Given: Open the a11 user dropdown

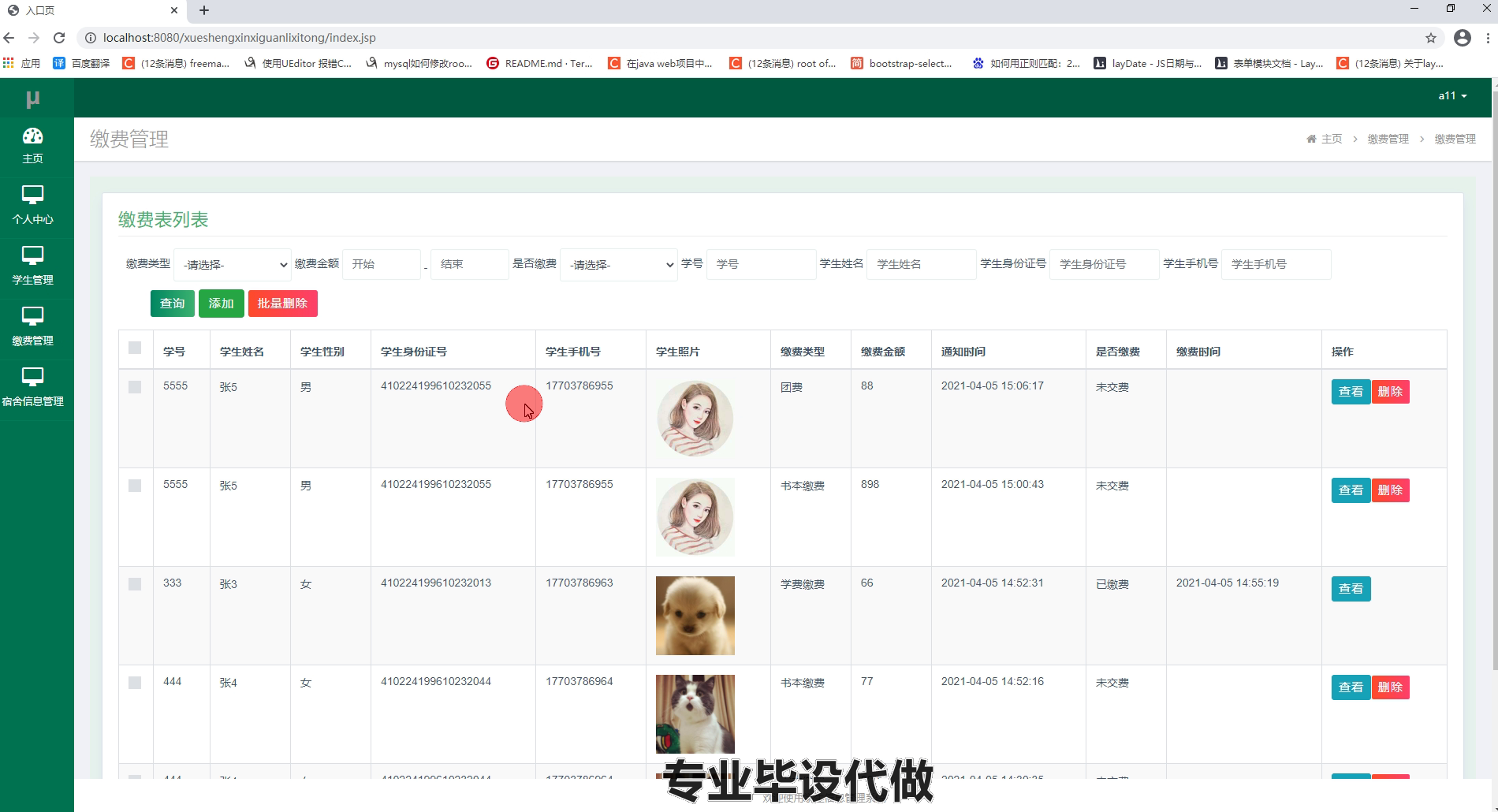Looking at the screenshot, I should click(x=1452, y=95).
